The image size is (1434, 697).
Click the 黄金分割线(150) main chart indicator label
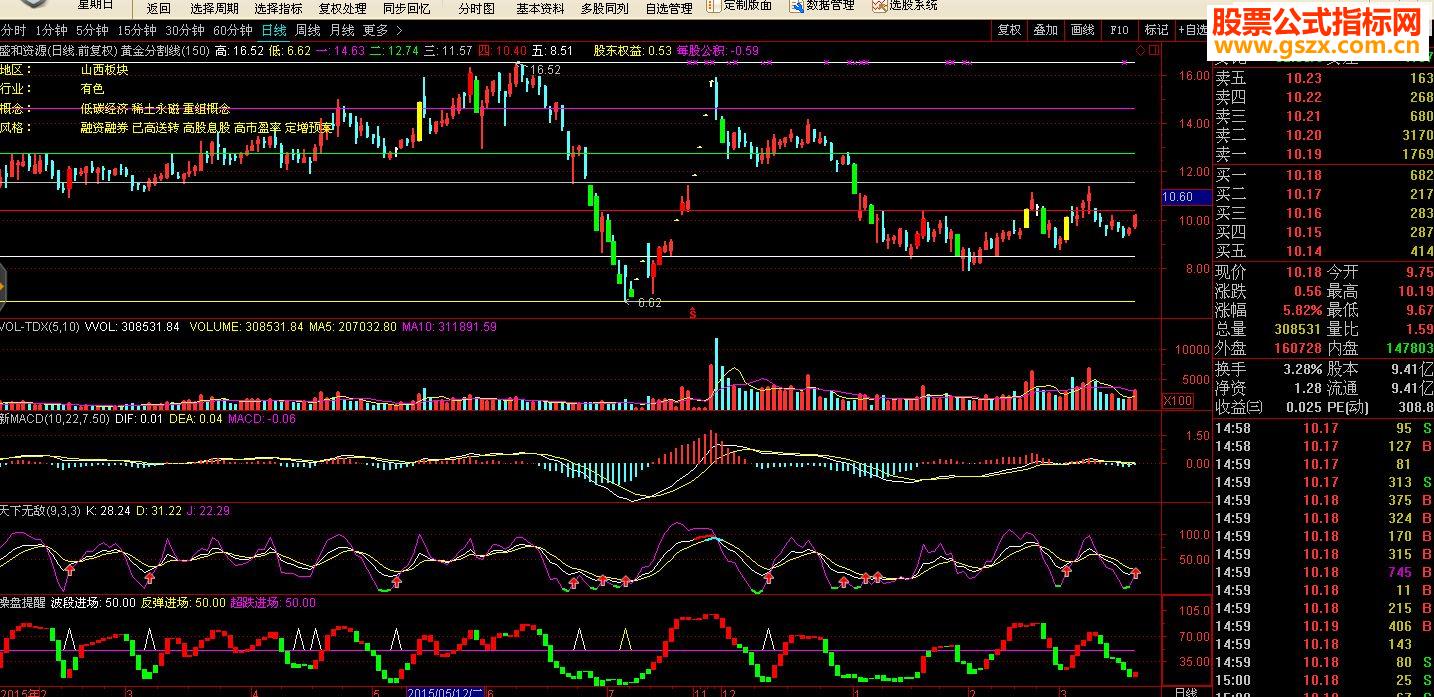165,50
